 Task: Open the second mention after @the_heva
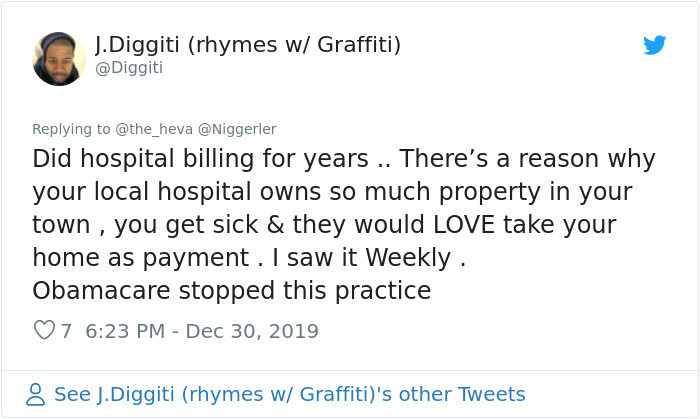click(x=237, y=129)
